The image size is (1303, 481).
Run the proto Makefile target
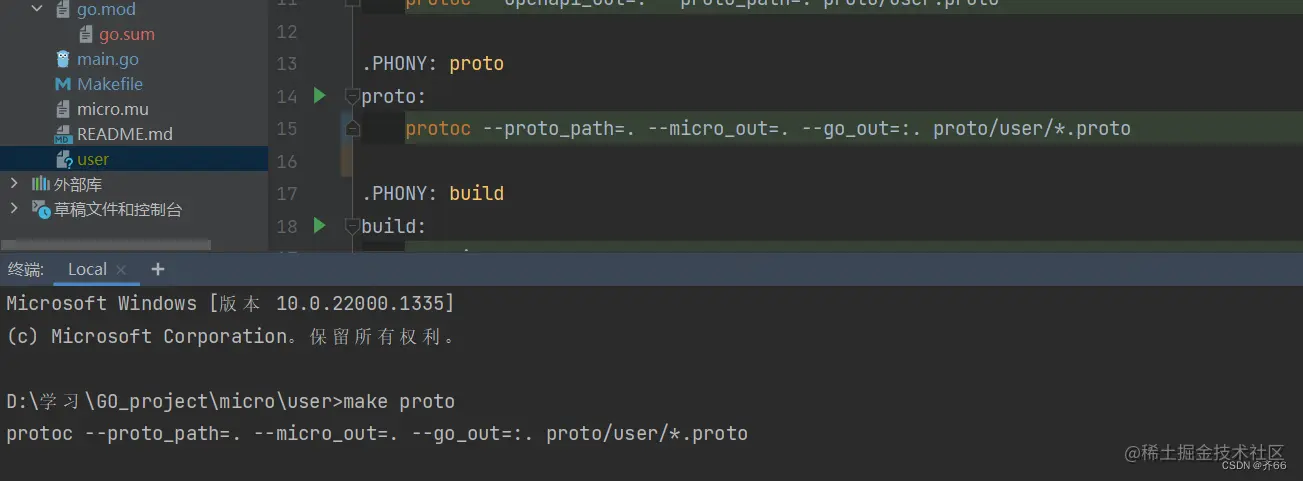[x=319, y=96]
